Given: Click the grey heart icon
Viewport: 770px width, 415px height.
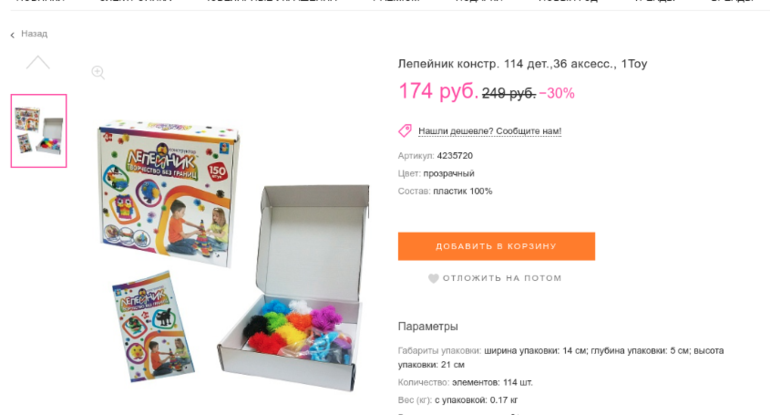Looking at the screenshot, I should (433, 278).
